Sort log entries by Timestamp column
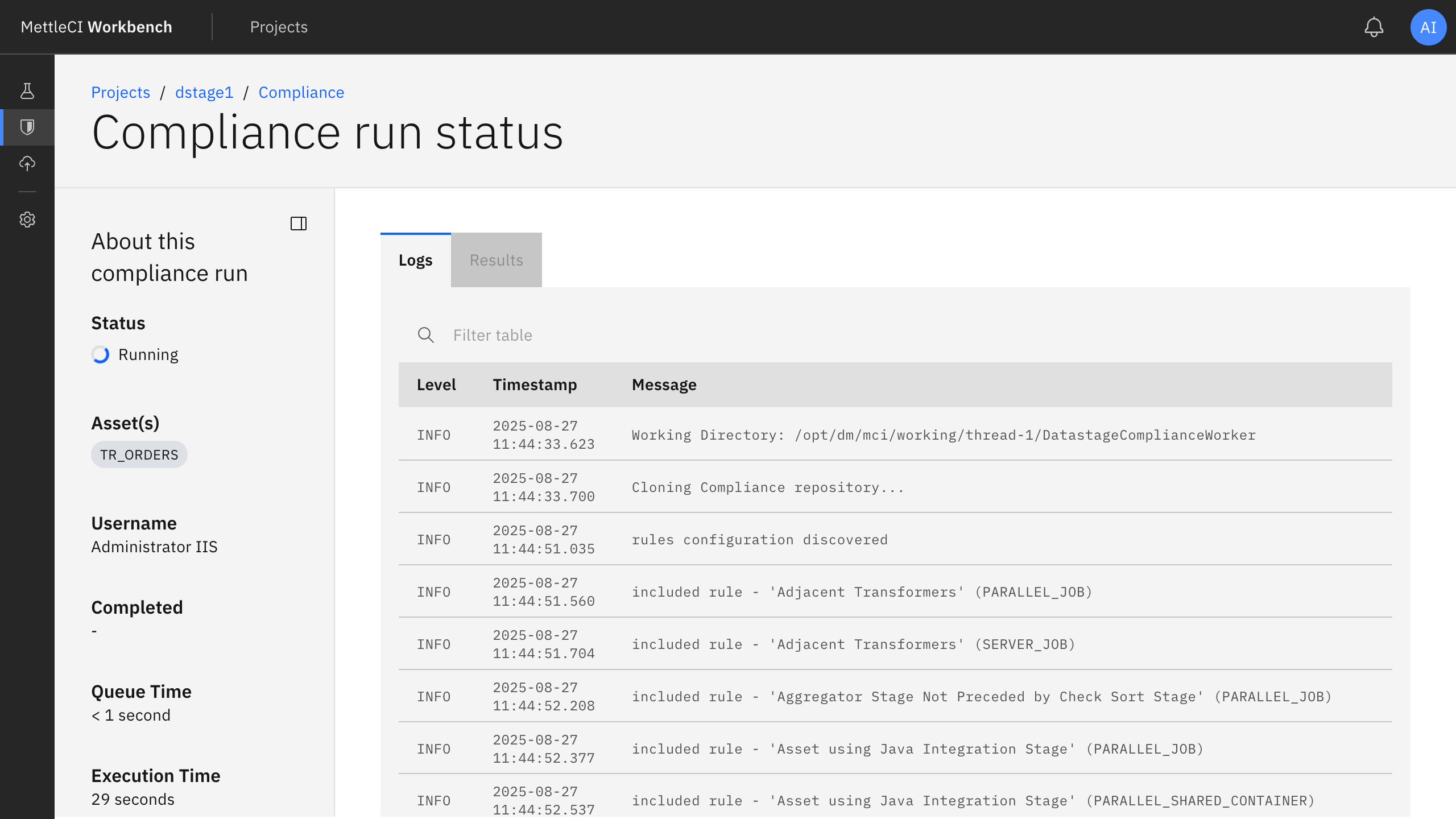Screen dimensions: 1456x819 pyautogui.click(x=535, y=384)
